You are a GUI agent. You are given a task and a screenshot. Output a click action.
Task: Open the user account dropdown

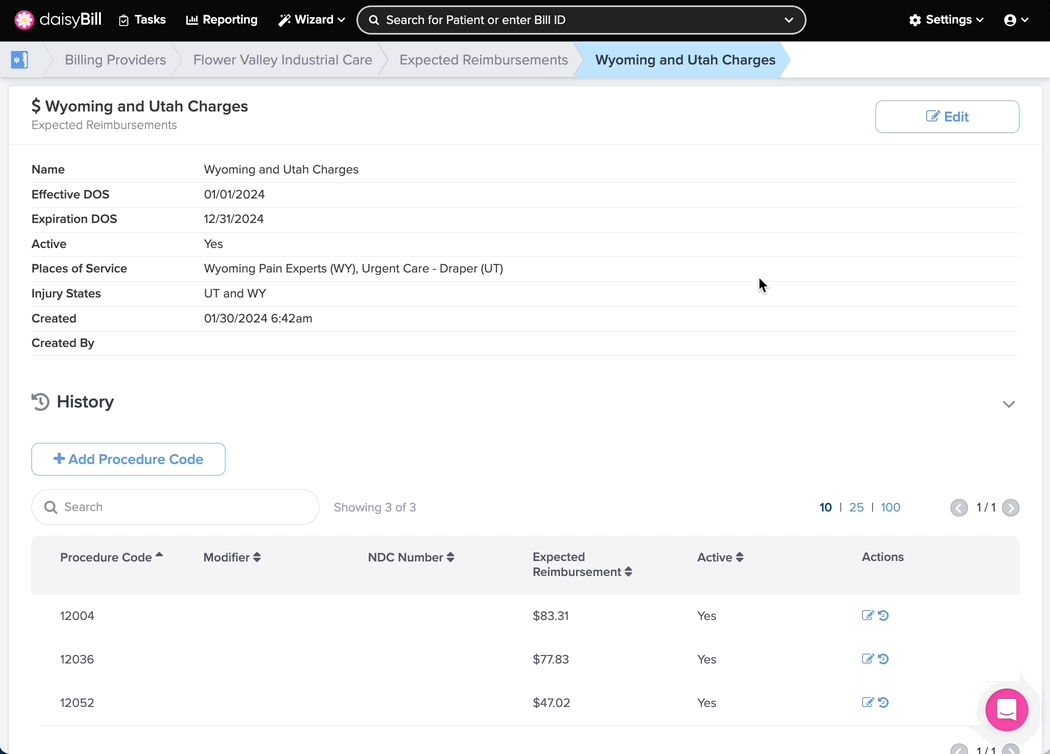(1015, 20)
